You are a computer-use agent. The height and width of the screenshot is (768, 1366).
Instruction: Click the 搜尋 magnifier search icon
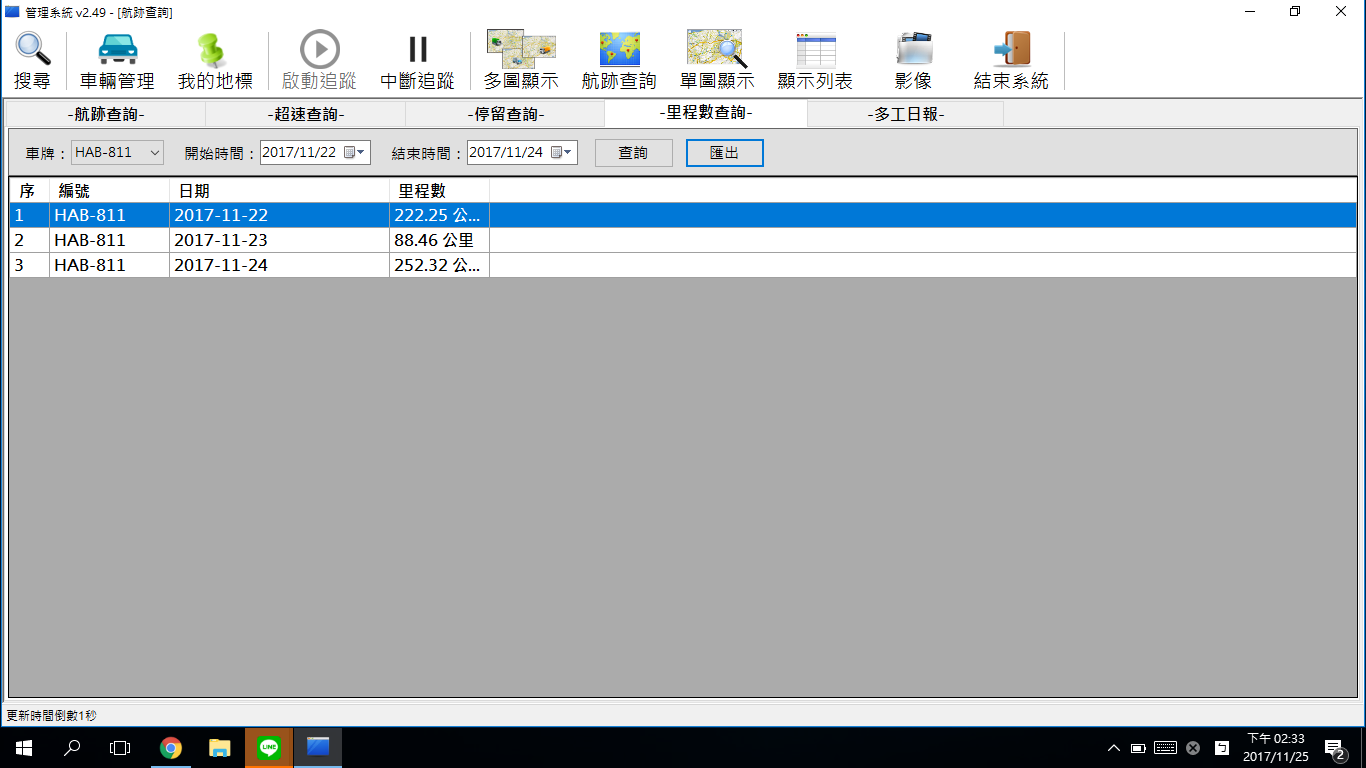coord(32,60)
